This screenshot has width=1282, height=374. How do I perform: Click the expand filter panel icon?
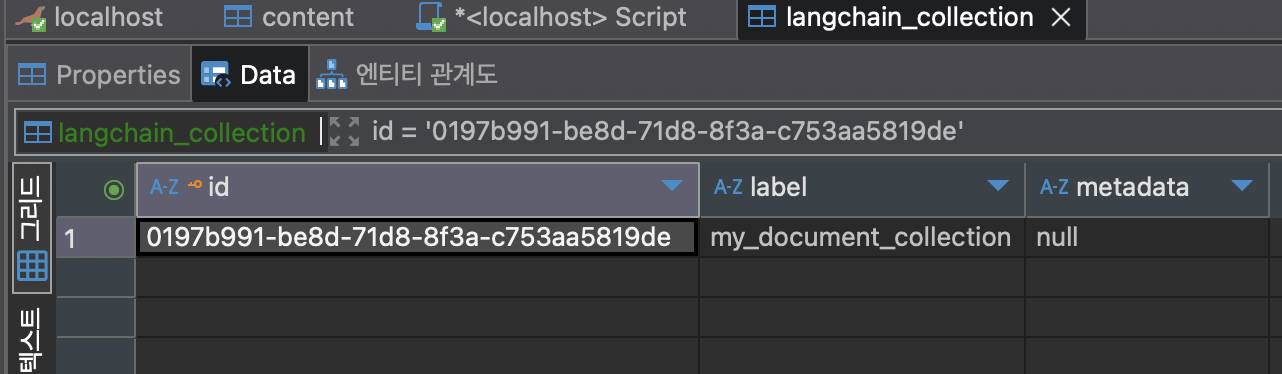(x=344, y=132)
